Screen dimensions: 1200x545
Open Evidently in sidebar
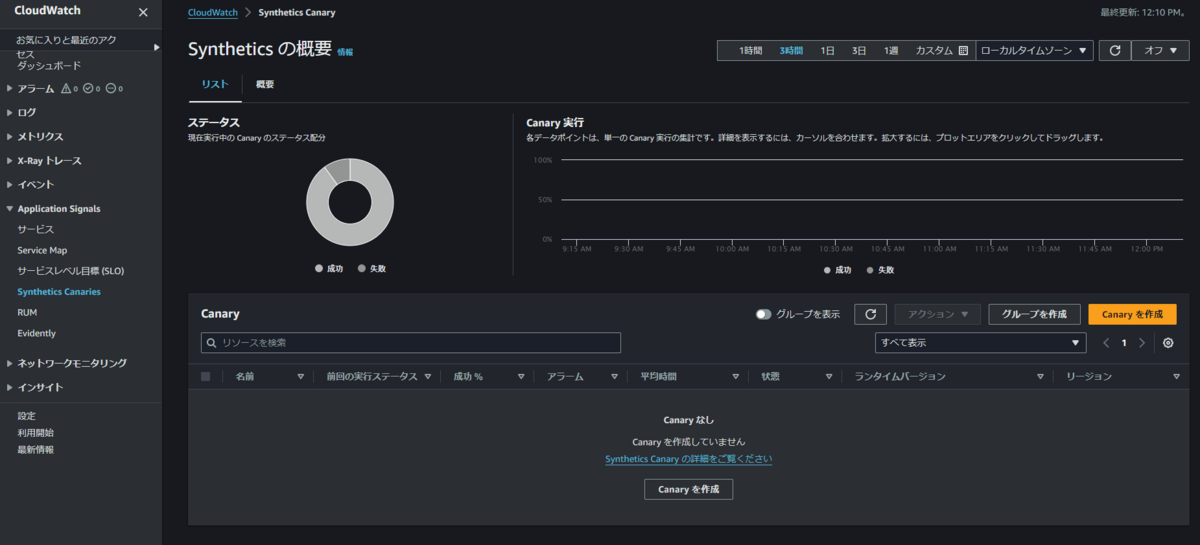(x=36, y=333)
